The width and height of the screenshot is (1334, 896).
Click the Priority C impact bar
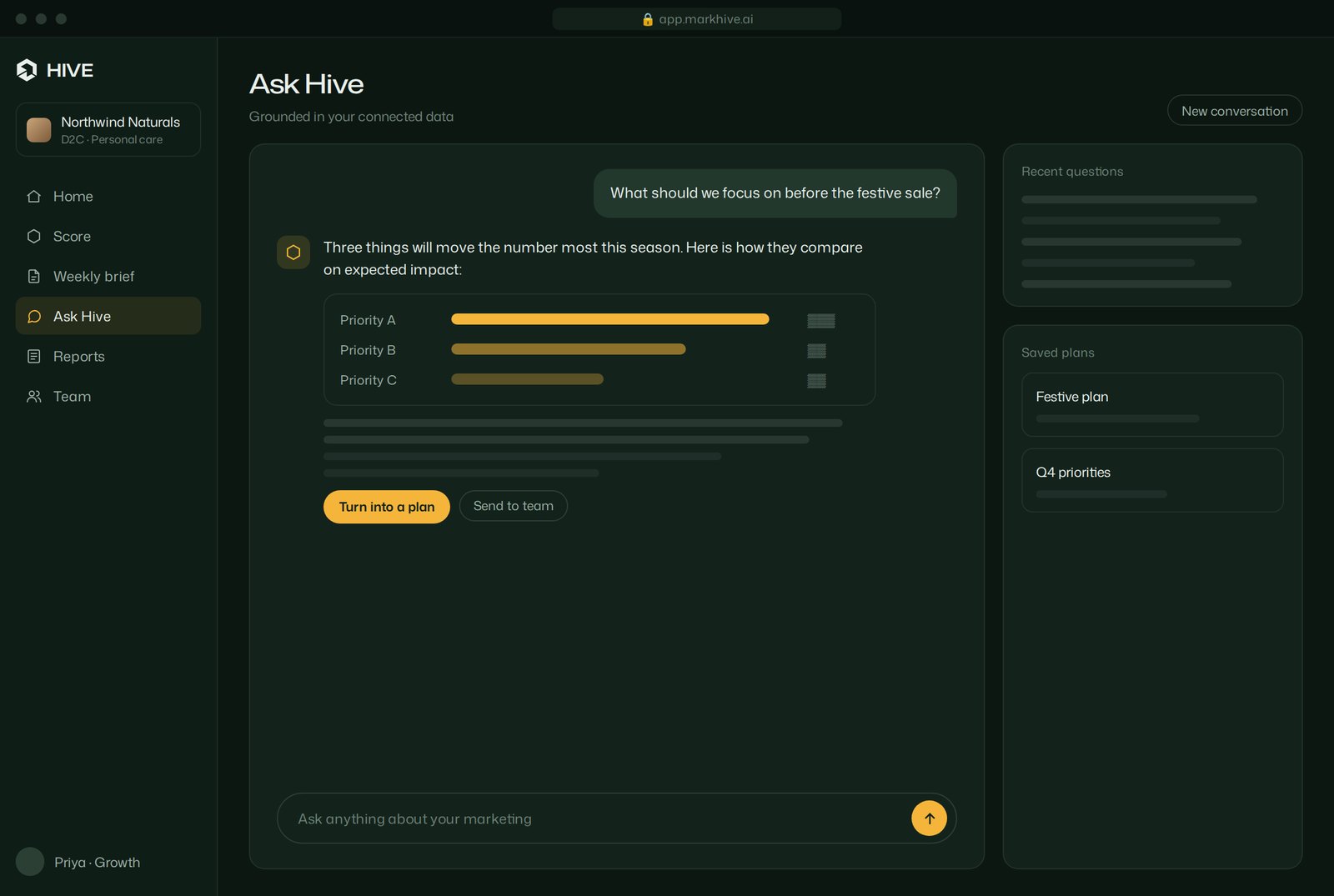tap(527, 379)
